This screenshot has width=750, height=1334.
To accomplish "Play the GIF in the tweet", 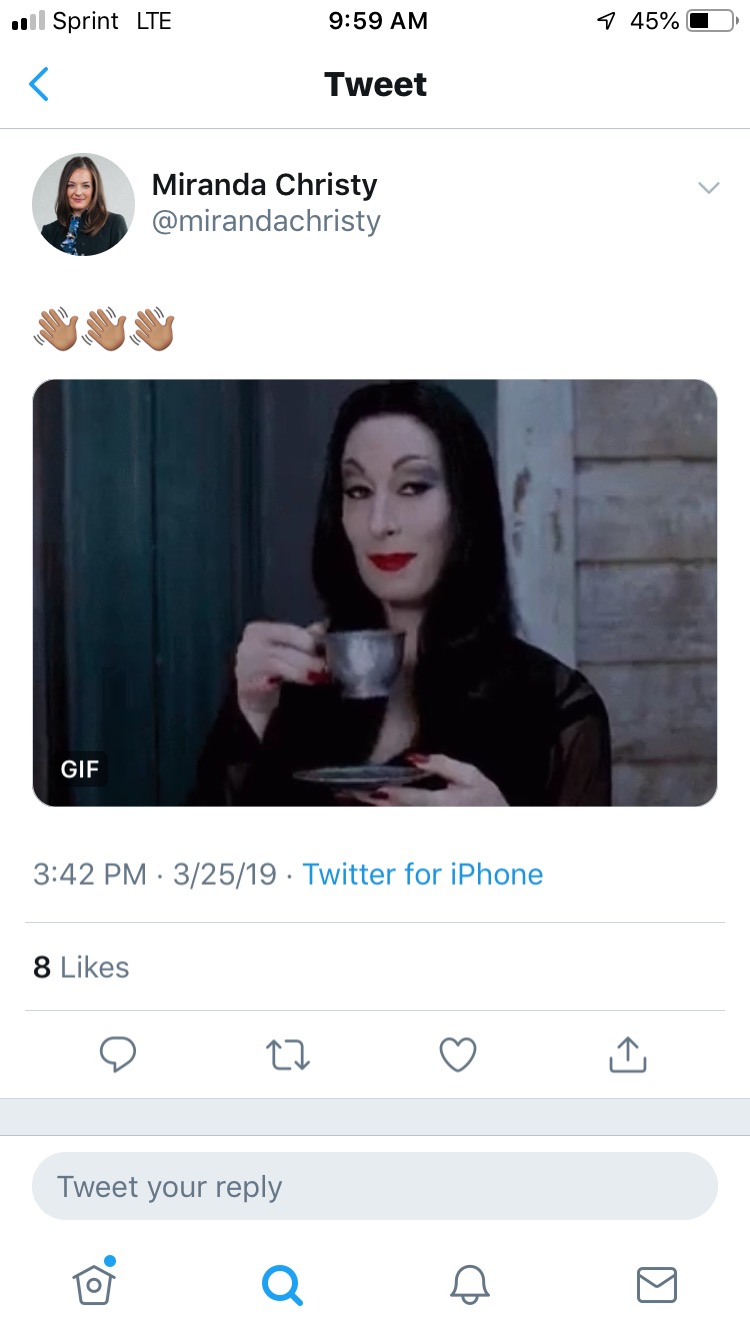I will (x=375, y=593).
